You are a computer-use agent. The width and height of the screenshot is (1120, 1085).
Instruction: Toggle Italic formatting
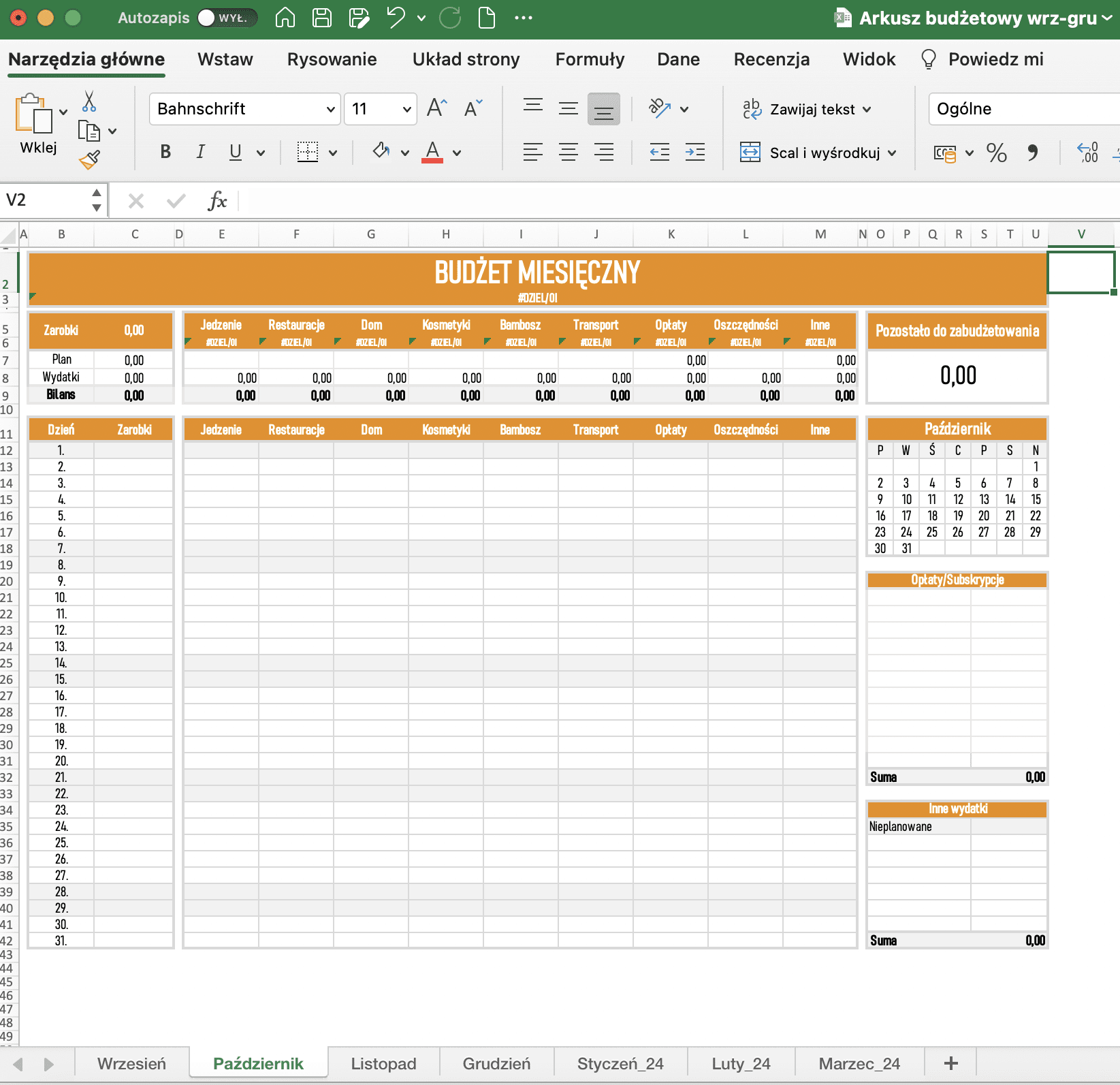[200, 152]
